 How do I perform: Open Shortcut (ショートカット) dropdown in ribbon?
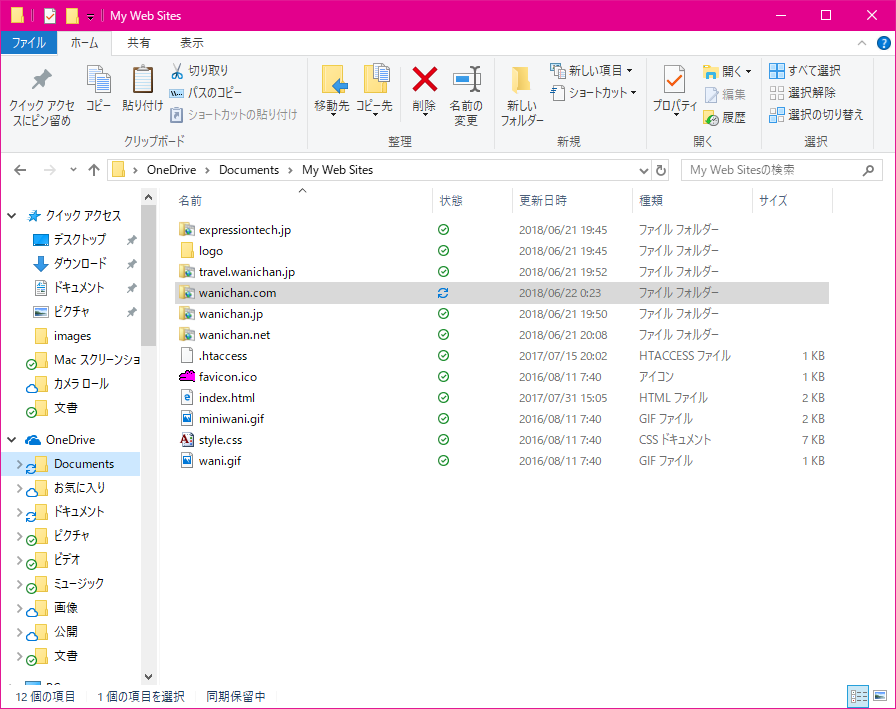[593, 93]
